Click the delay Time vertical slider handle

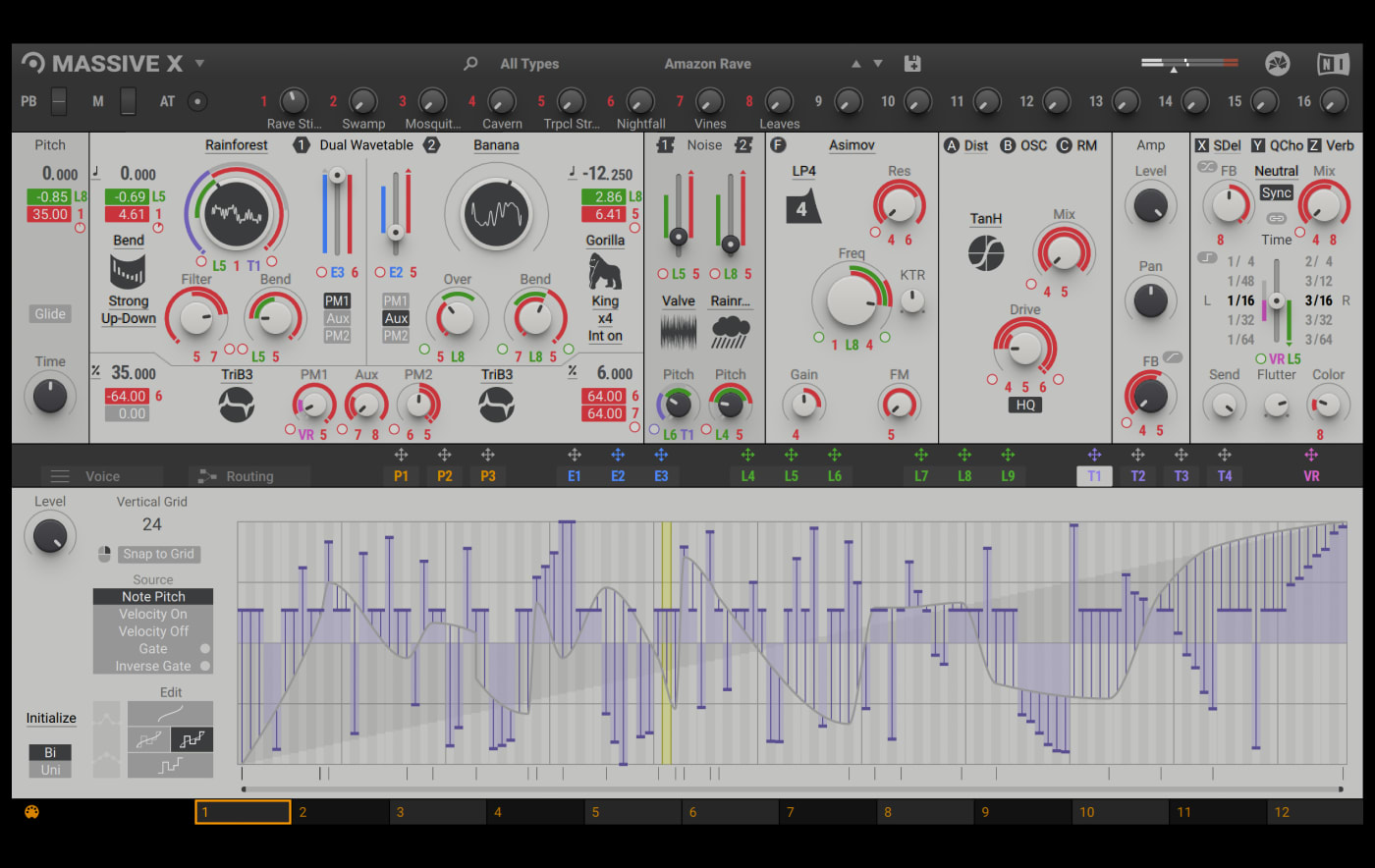click(1276, 300)
